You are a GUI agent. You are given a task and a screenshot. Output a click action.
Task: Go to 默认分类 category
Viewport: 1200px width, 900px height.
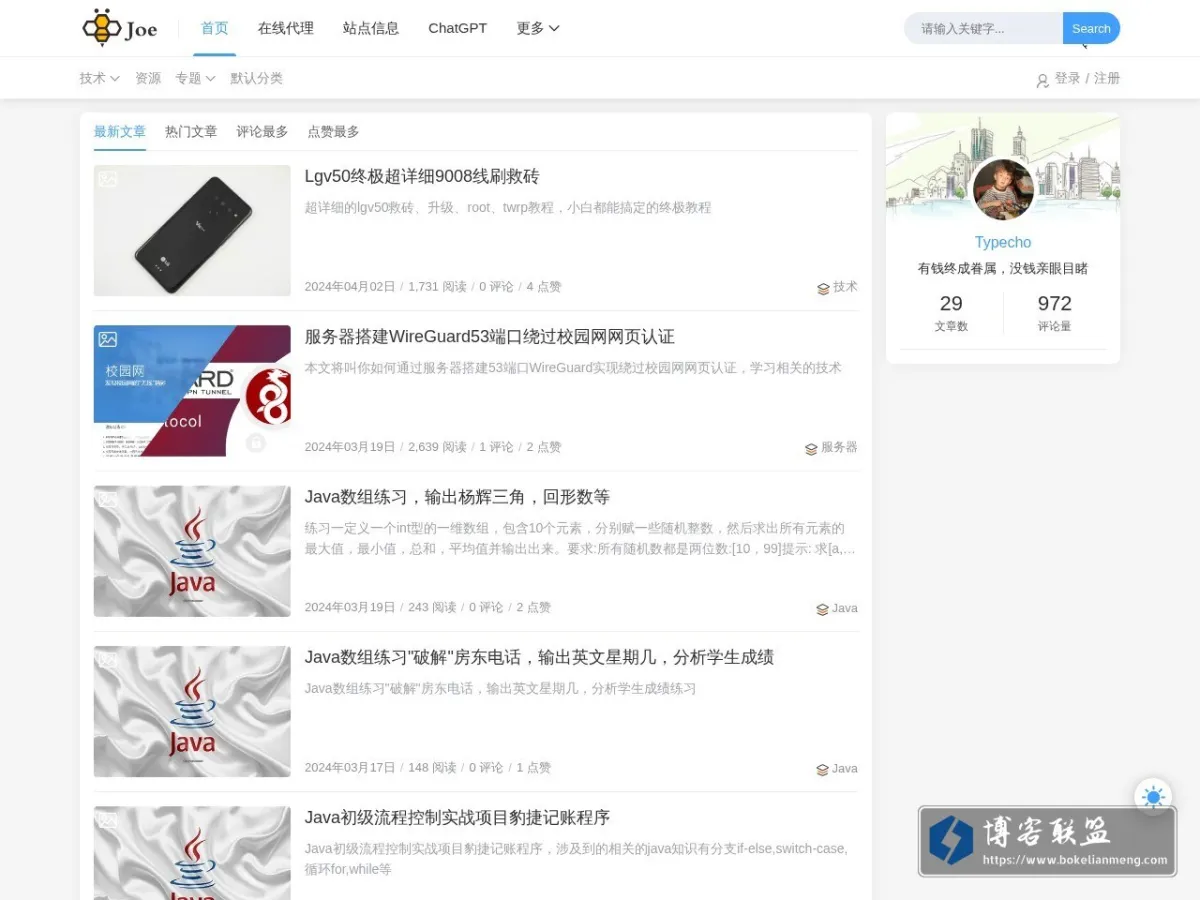click(257, 78)
